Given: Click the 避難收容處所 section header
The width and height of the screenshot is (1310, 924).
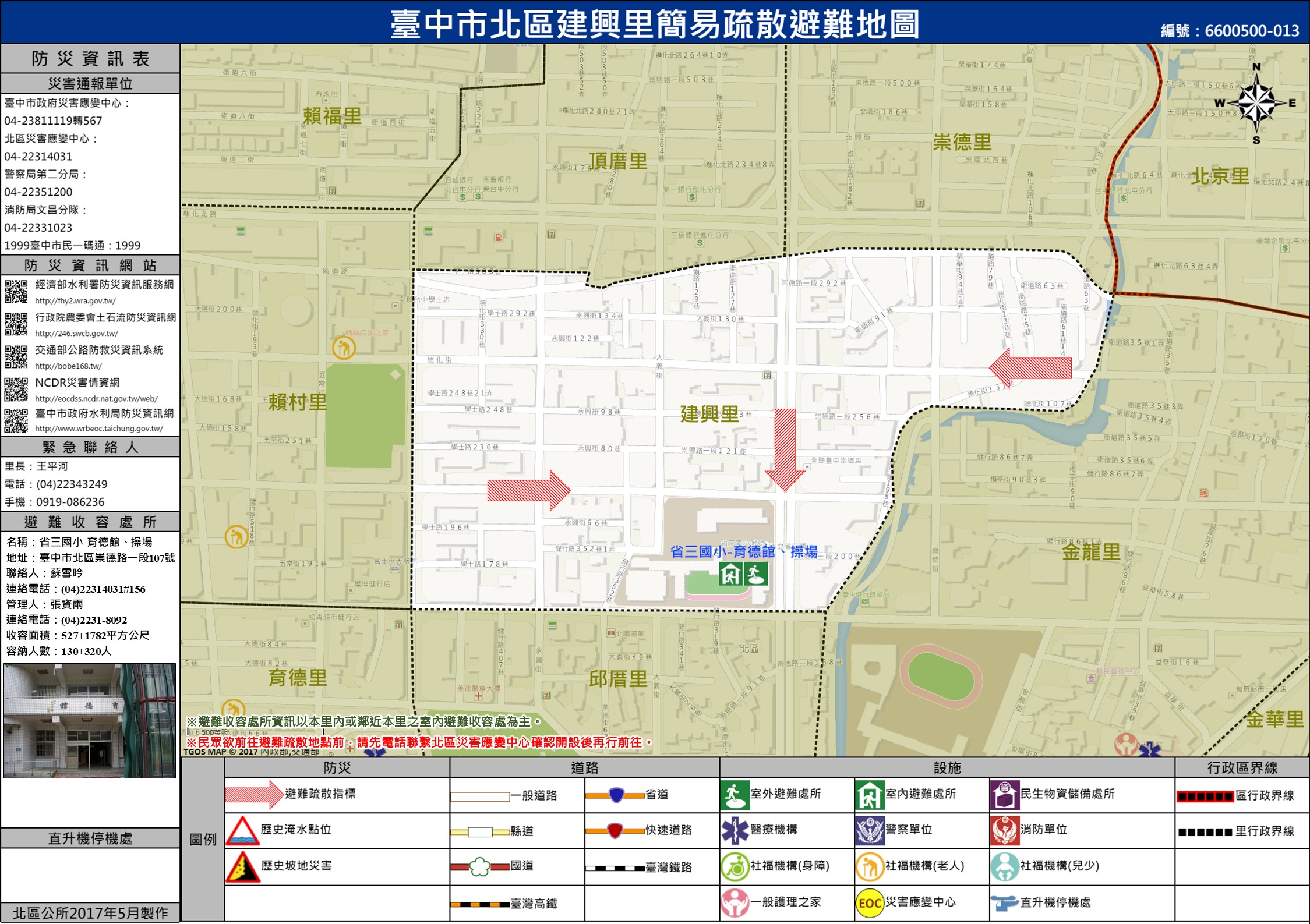Looking at the screenshot, I should (90, 522).
